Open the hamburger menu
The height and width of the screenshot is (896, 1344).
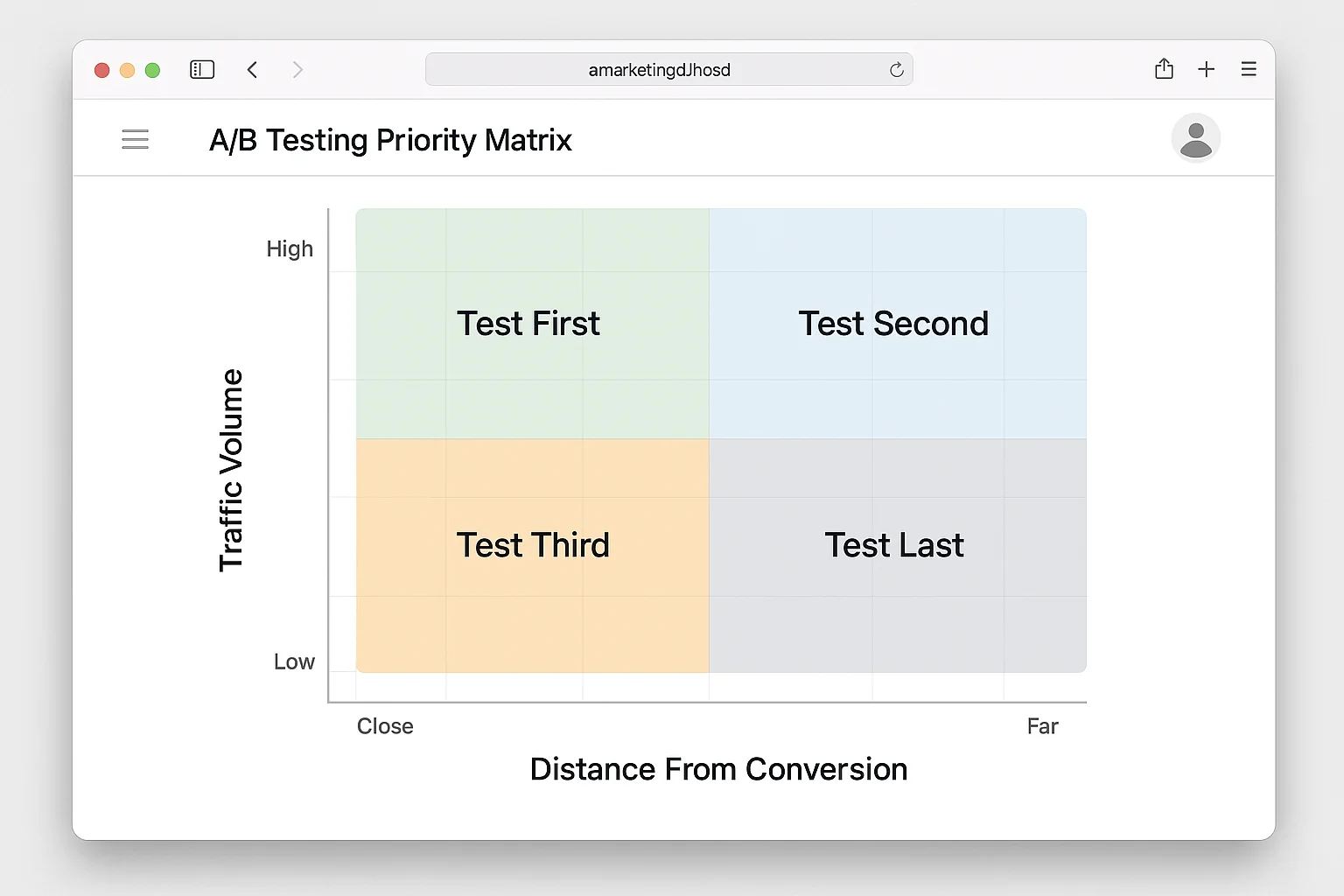tap(135, 139)
